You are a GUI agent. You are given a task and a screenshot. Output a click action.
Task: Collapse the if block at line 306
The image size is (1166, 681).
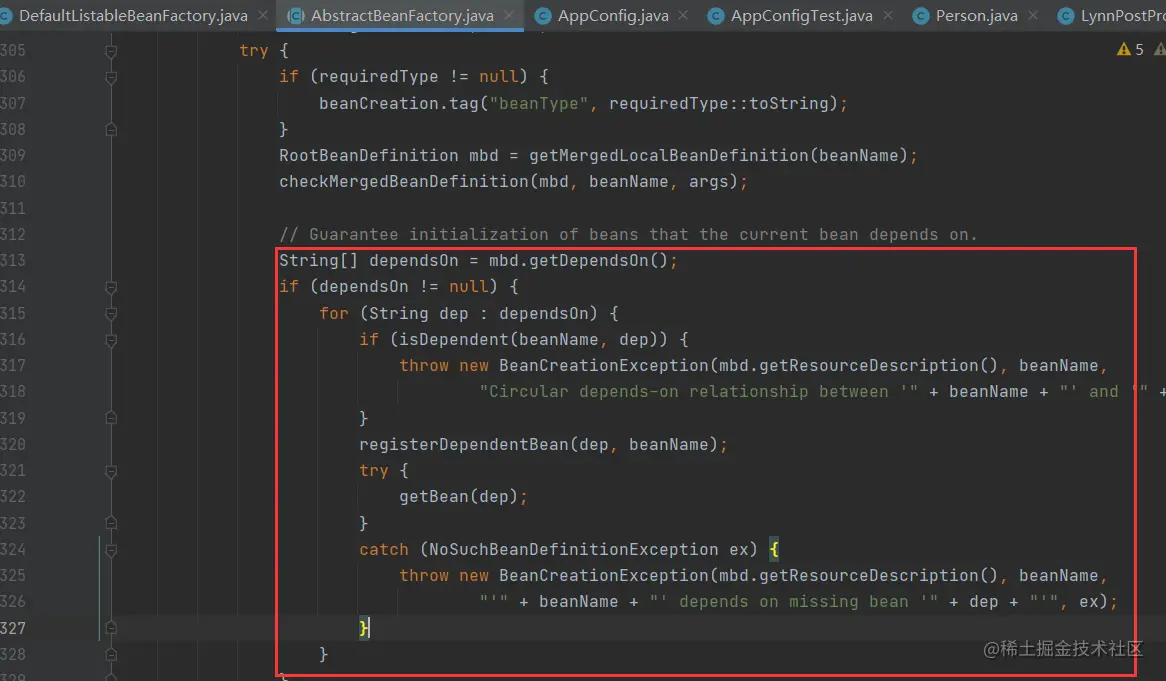(111, 77)
